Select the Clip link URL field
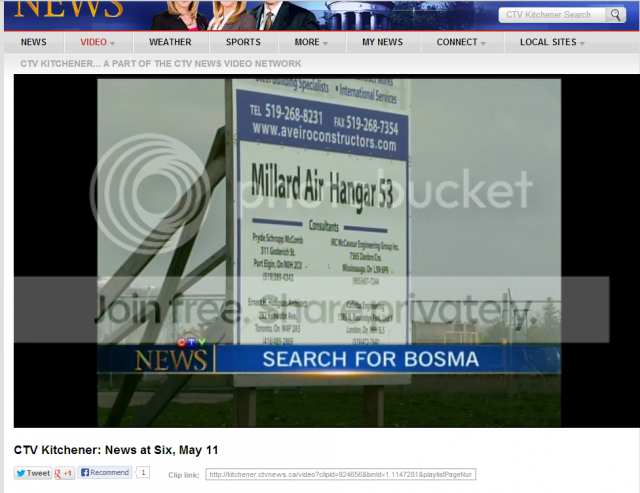640x493 pixels. click(340, 474)
